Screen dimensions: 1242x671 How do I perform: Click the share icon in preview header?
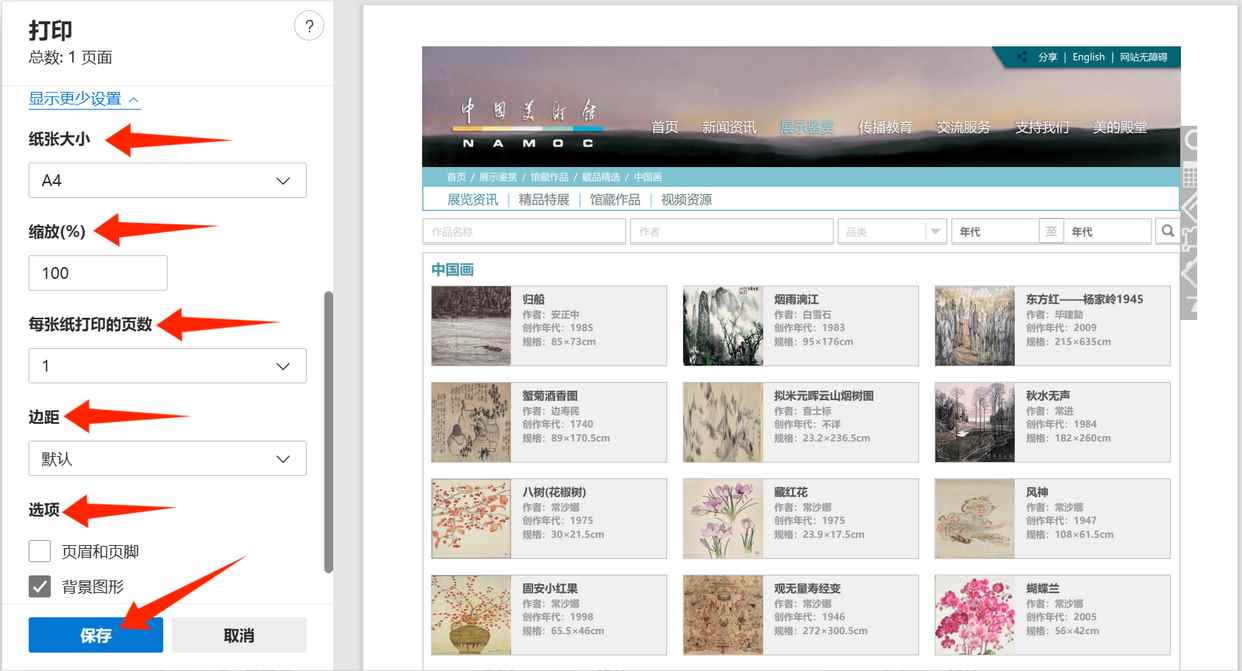(1021, 57)
